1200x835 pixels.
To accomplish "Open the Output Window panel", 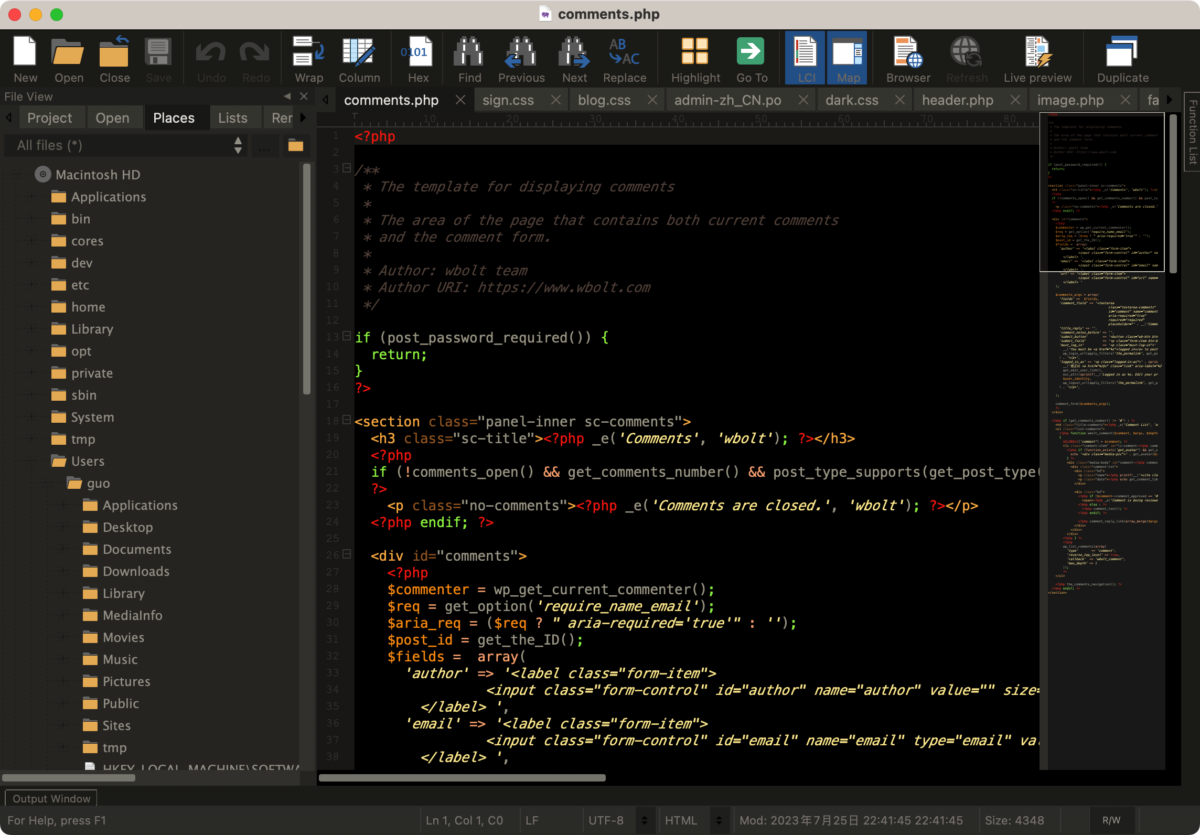I will [51, 799].
